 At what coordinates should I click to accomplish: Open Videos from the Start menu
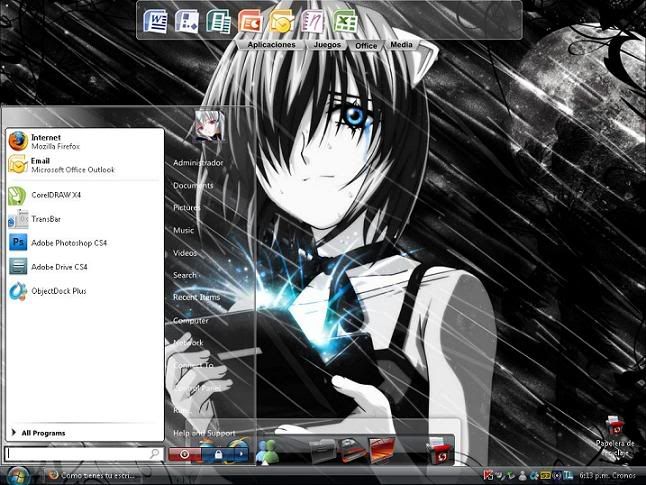pyautogui.click(x=185, y=253)
